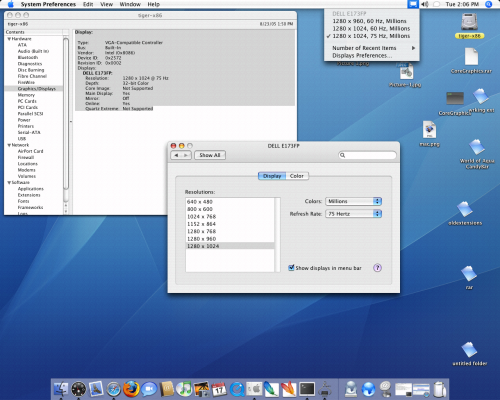This screenshot has width=500, height=400.
Task: Select 1024 x 768 resolution
Action: pos(230,217)
